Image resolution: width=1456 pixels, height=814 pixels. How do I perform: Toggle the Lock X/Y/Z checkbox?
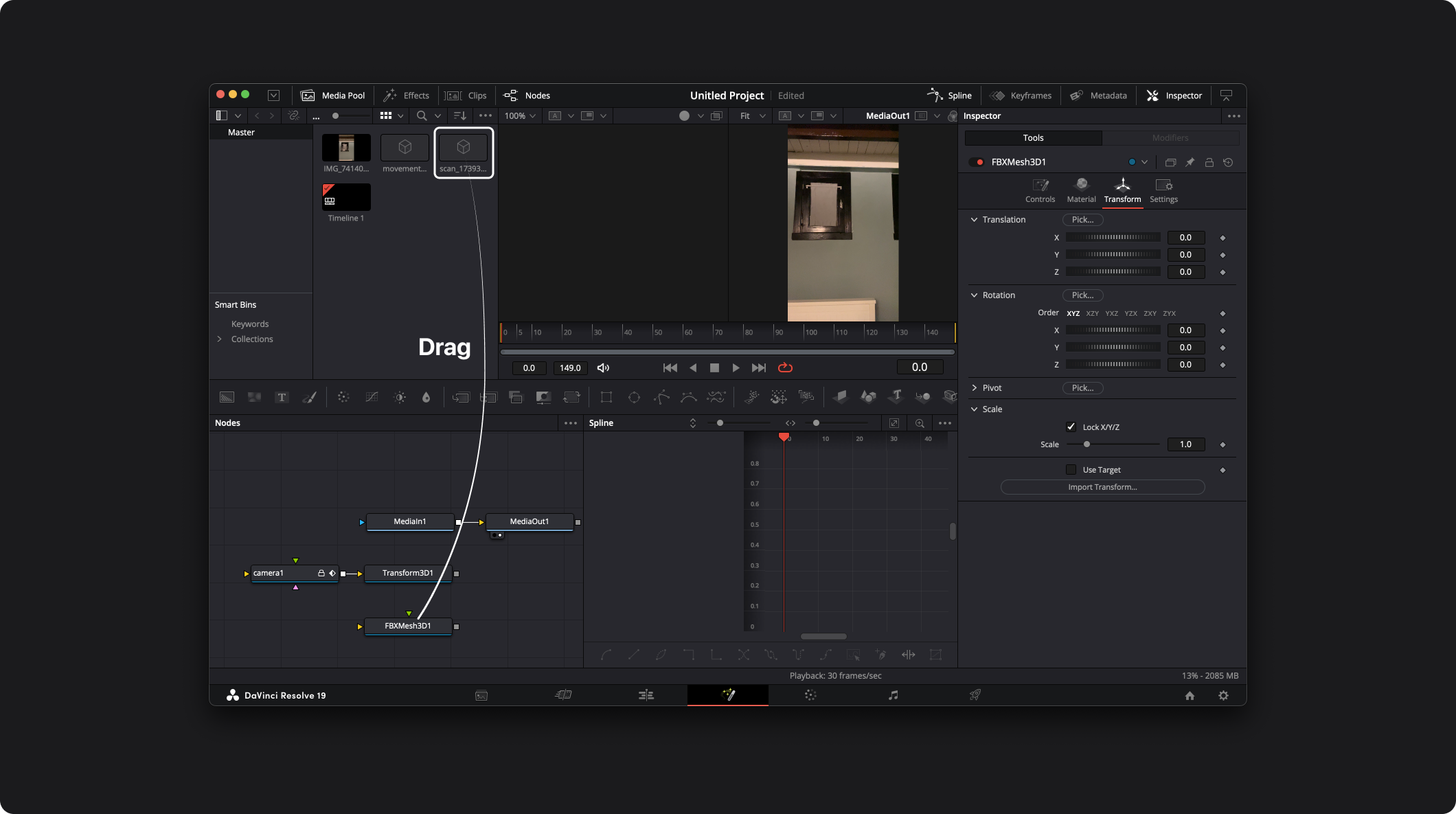1071,427
